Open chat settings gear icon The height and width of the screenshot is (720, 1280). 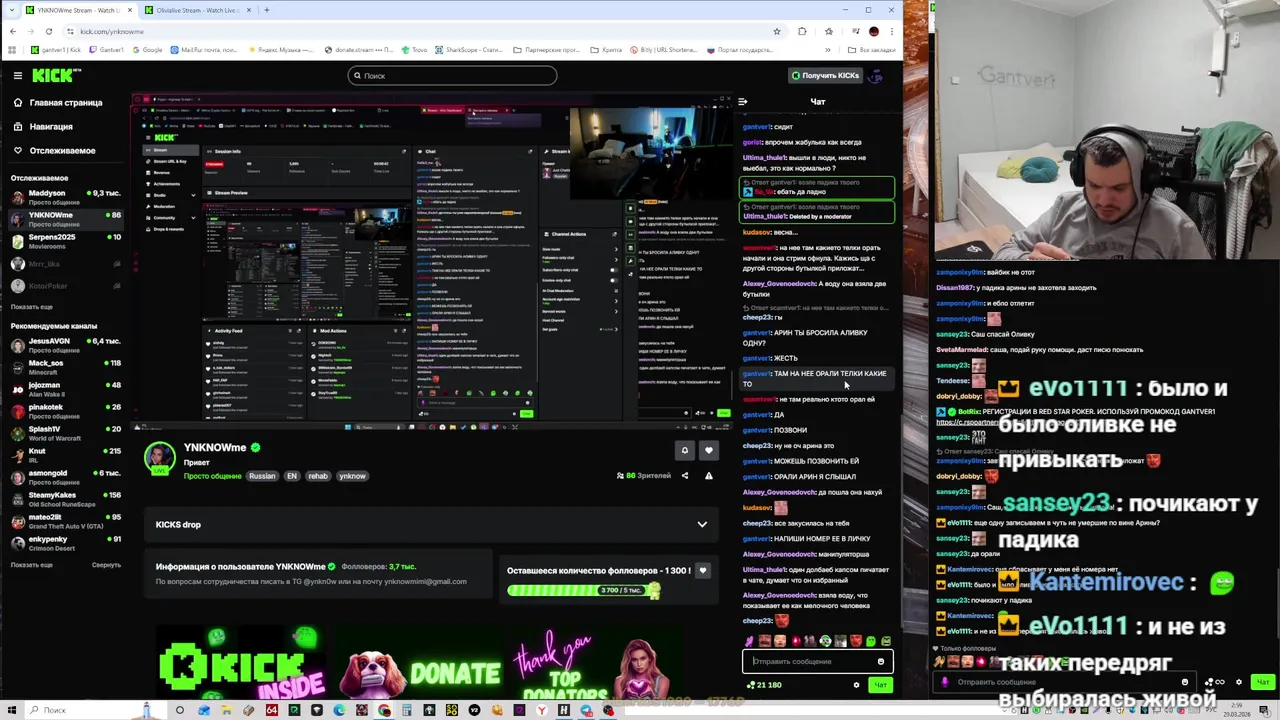click(x=856, y=685)
